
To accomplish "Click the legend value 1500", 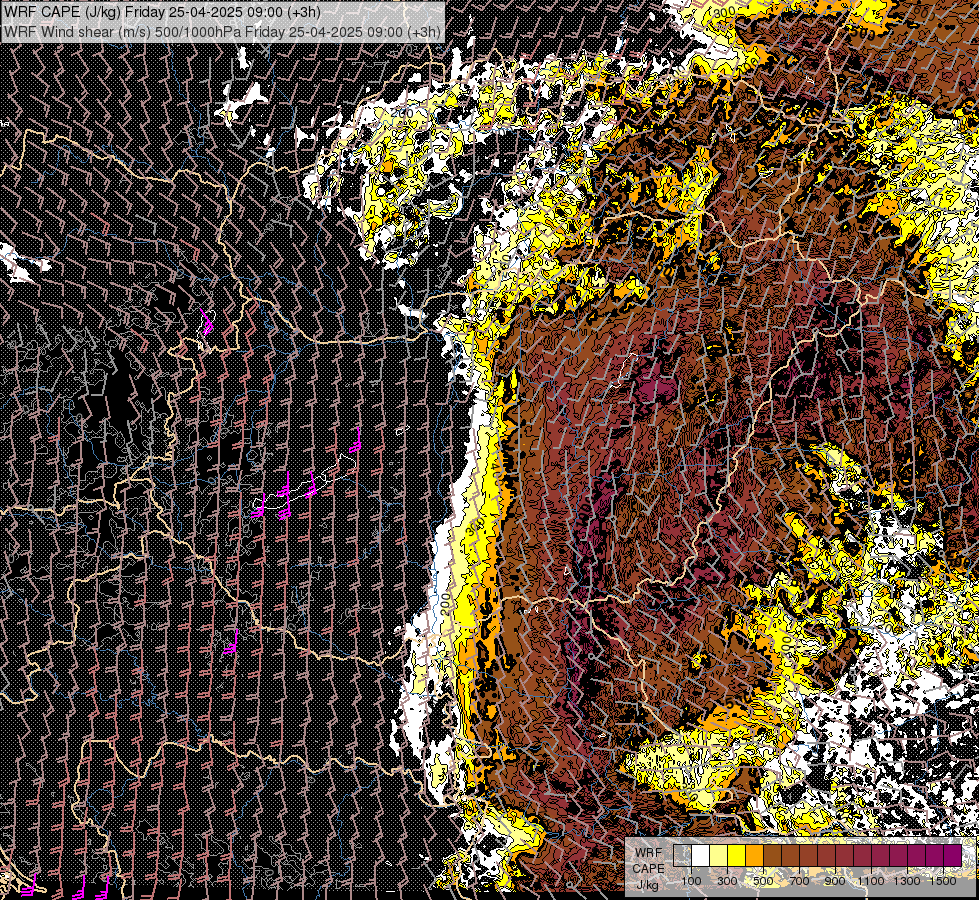I will [x=943, y=881].
